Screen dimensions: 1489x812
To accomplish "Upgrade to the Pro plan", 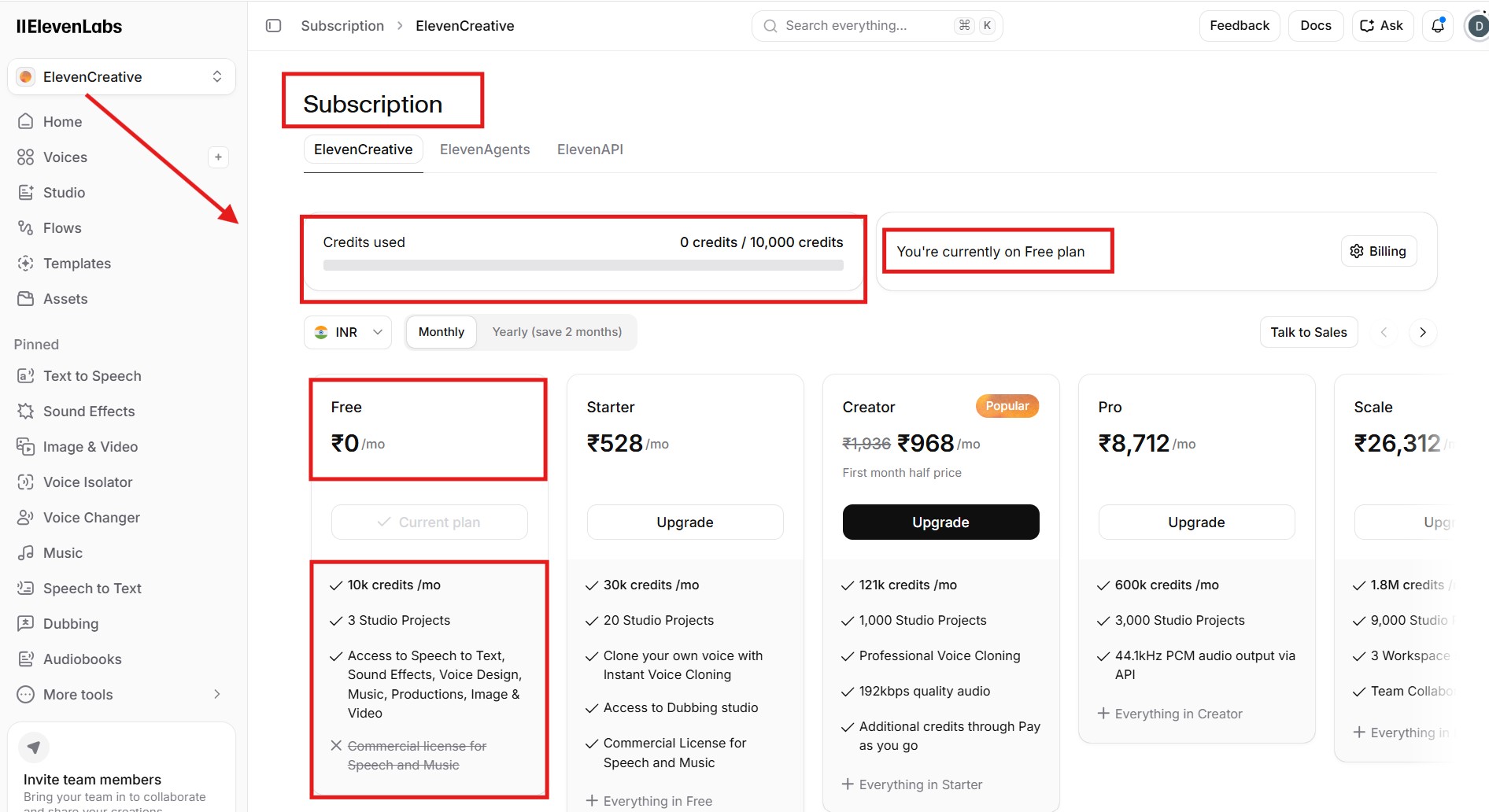I will coord(1197,522).
